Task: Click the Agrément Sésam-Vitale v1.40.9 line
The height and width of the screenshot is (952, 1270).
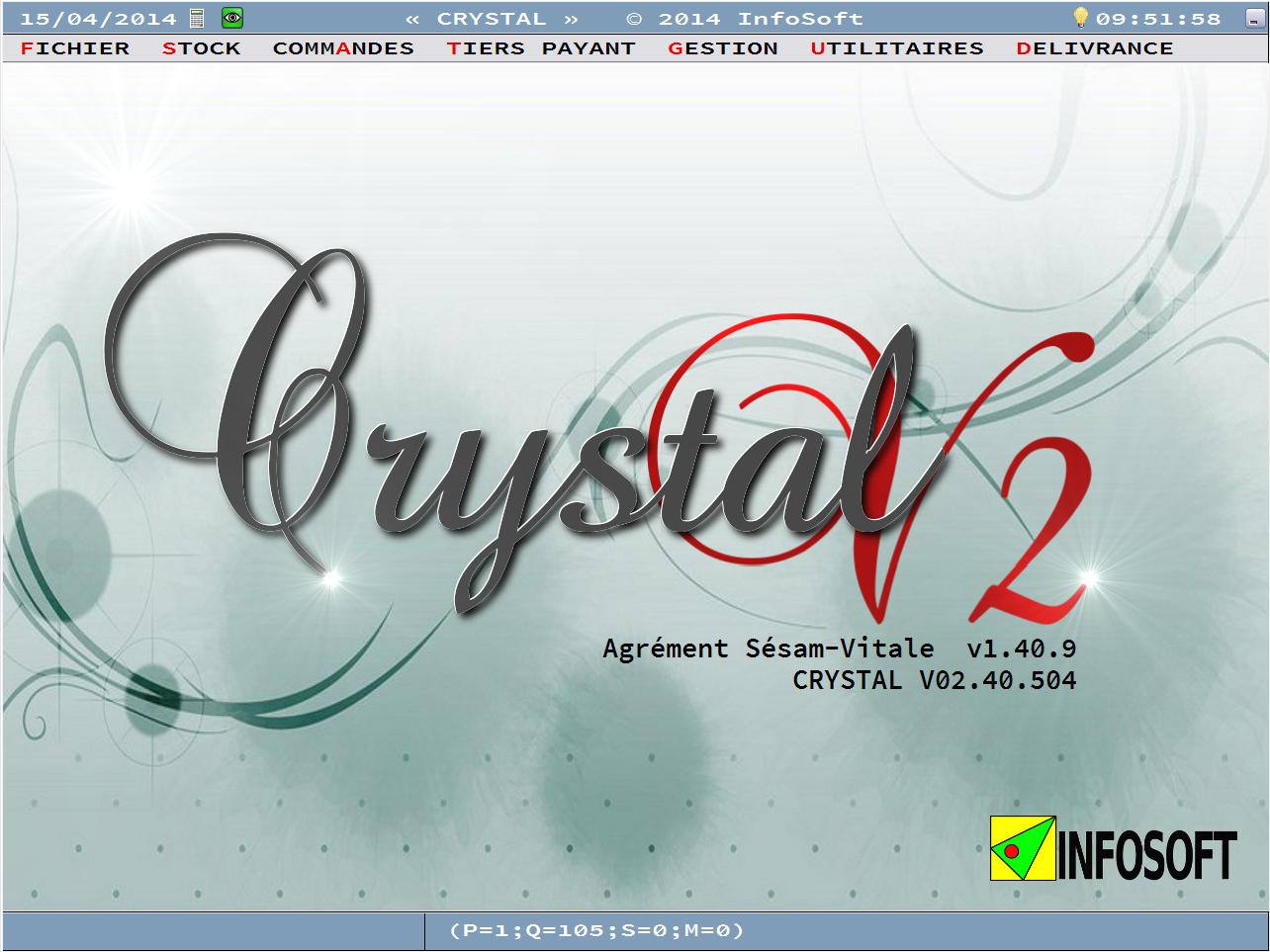Action: pyautogui.click(x=840, y=649)
